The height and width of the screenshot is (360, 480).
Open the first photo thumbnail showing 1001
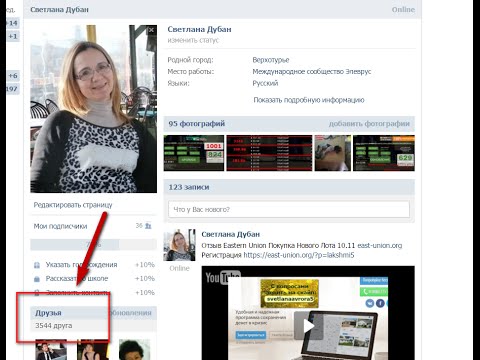coord(194,153)
